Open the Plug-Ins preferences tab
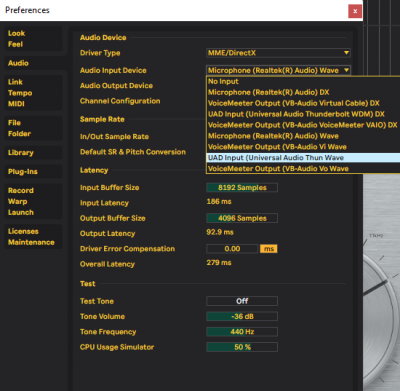The width and height of the screenshot is (400, 391). click(33, 172)
